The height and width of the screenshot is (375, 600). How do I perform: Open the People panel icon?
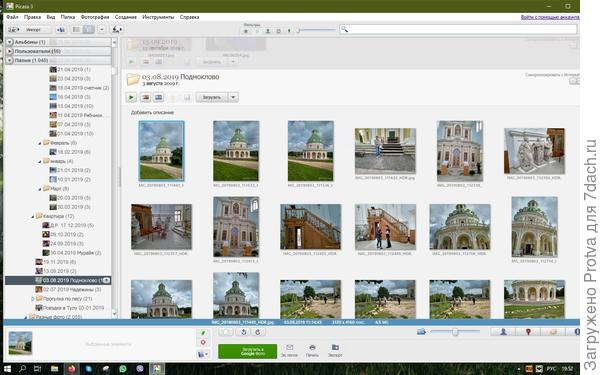[503, 332]
